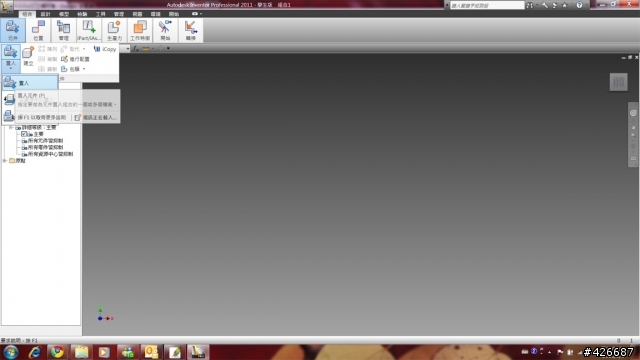
Task: Click the 進行配置 make layout tool
Action: (x=75, y=59)
